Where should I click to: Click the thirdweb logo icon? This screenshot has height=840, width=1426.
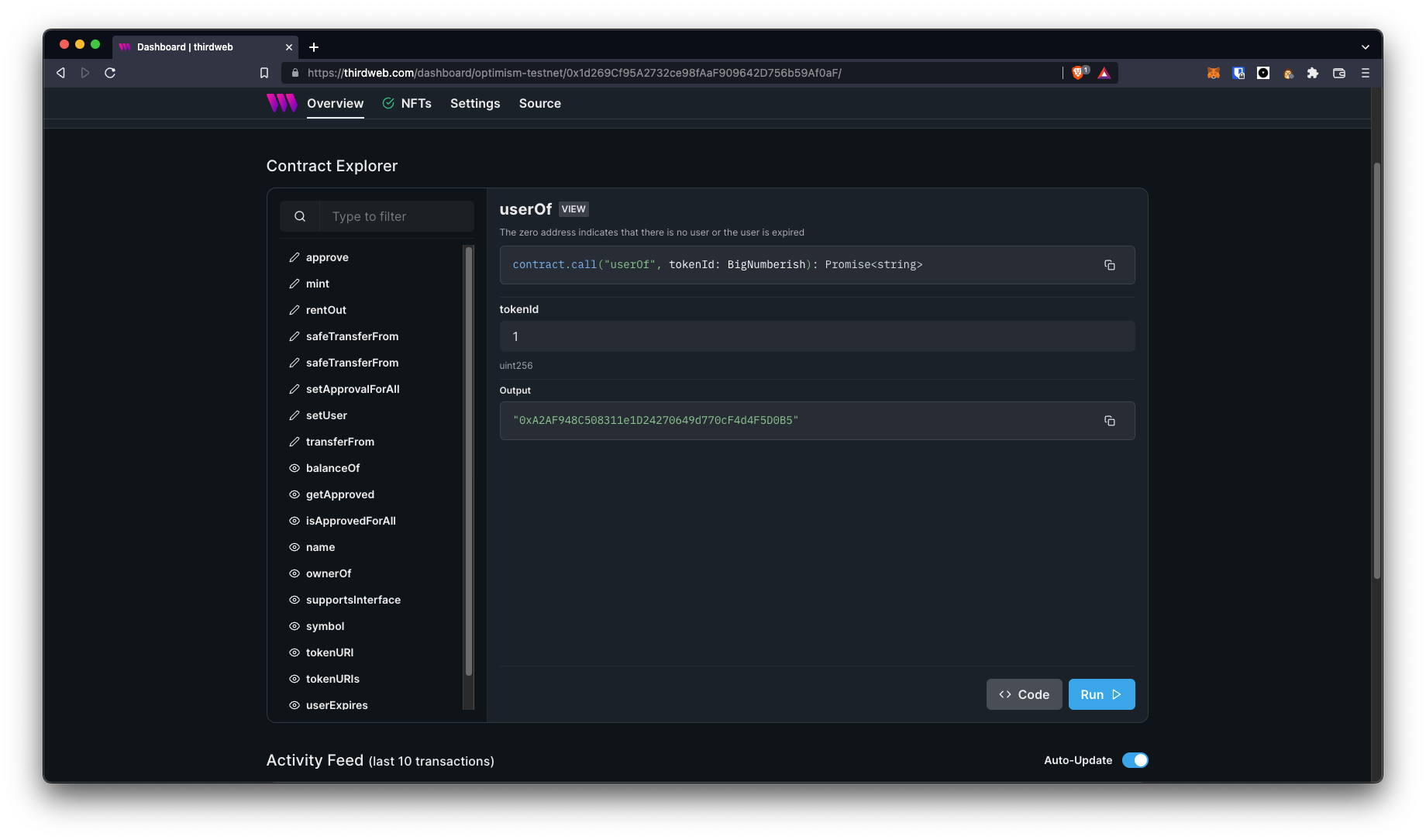281,103
